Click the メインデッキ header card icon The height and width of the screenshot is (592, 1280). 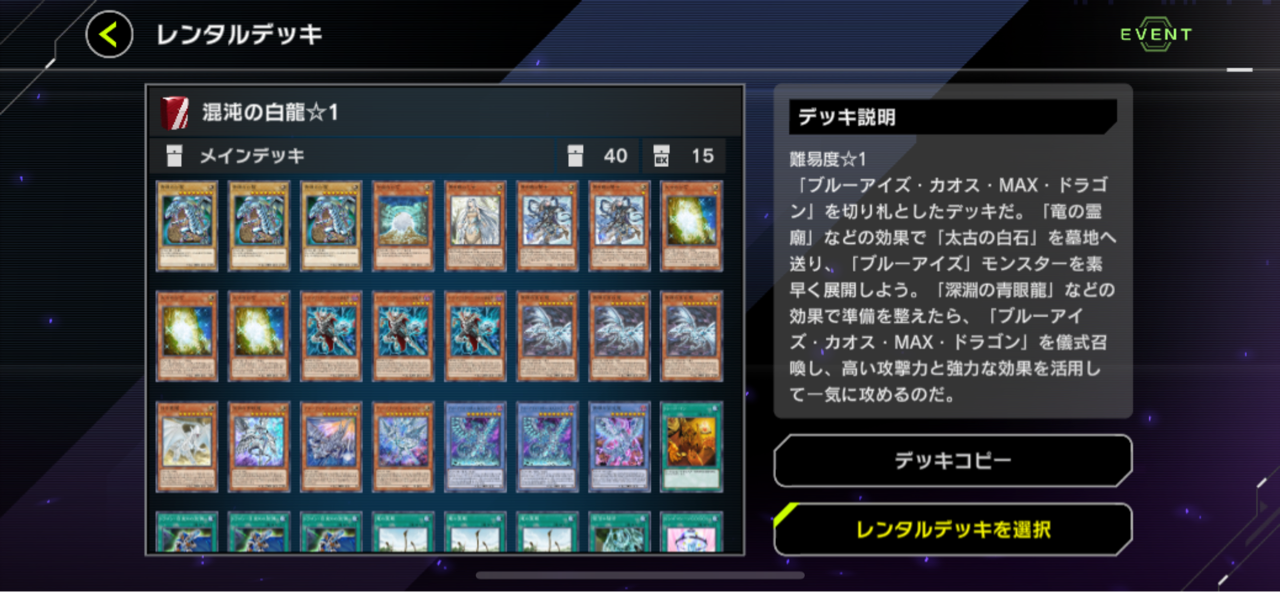pos(175,155)
